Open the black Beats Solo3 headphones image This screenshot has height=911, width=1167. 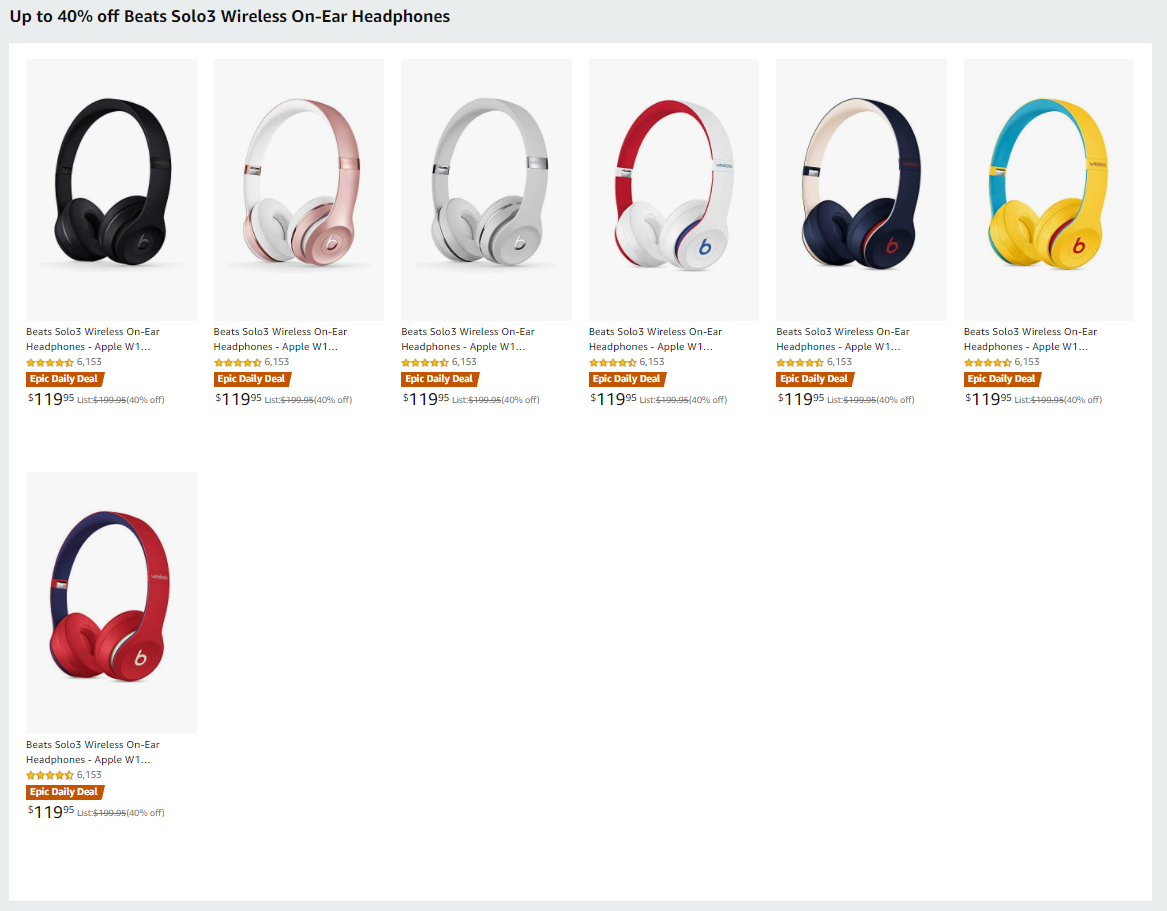point(111,190)
